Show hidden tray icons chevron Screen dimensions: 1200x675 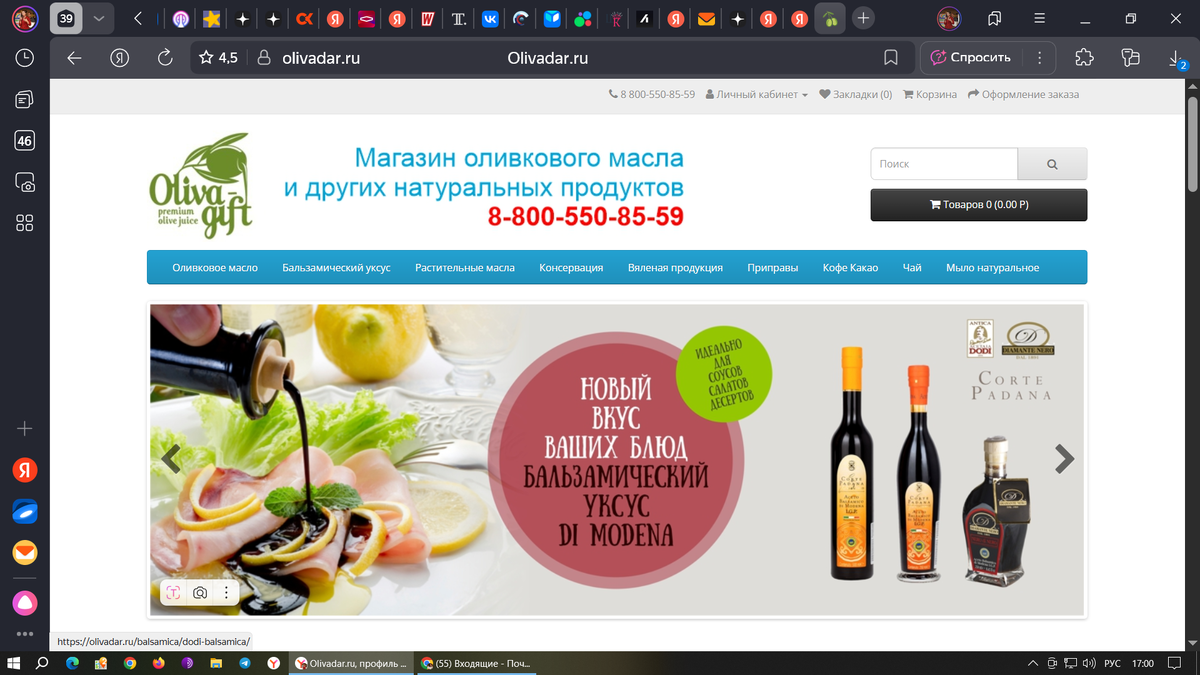[x=1032, y=663]
